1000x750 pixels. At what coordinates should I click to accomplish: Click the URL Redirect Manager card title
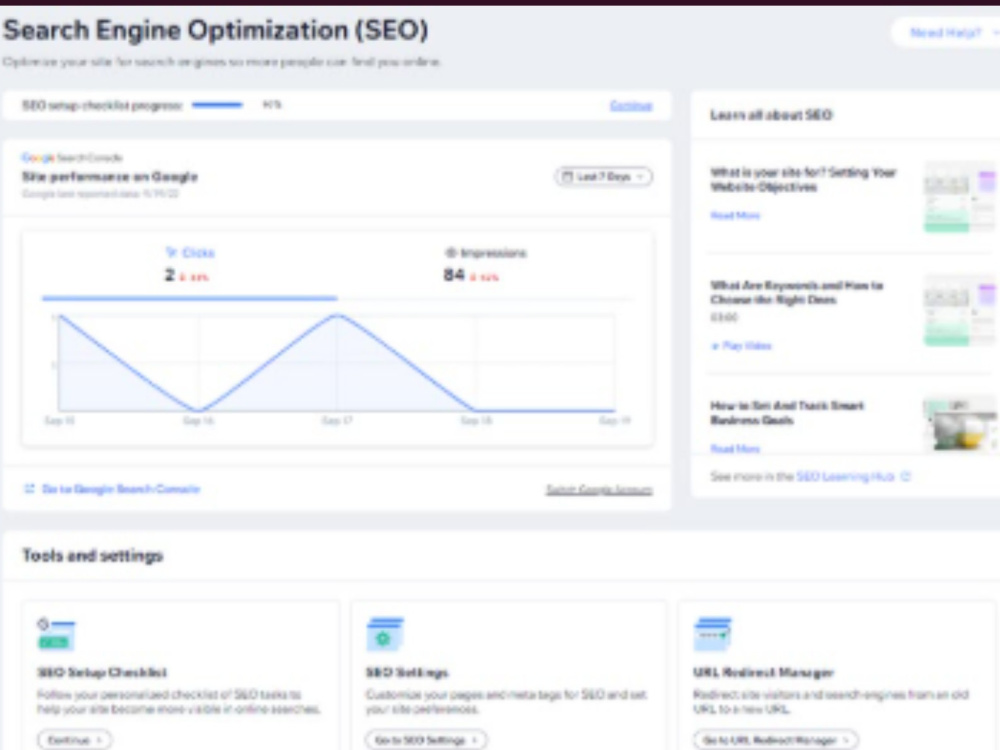click(x=763, y=672)
